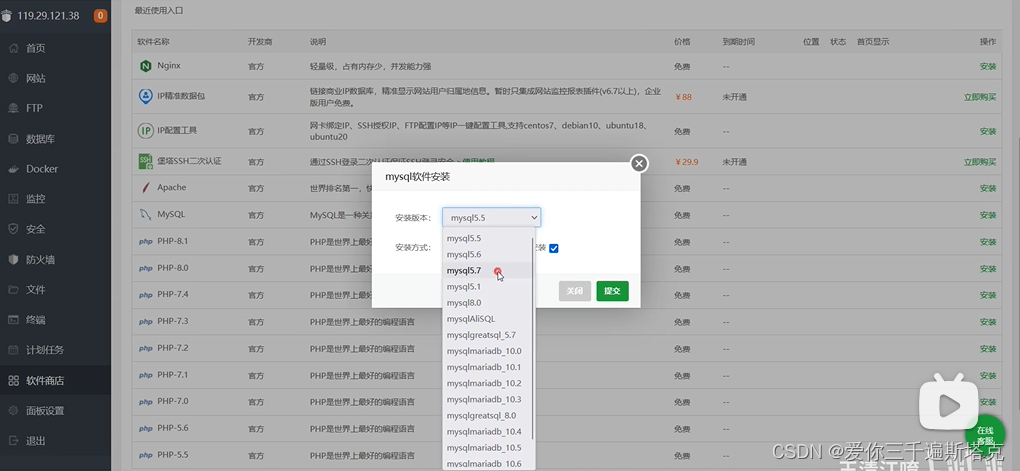Select mysql5.6 from the version list
This screenshot has width=1020, height=471.
(488, 254)
